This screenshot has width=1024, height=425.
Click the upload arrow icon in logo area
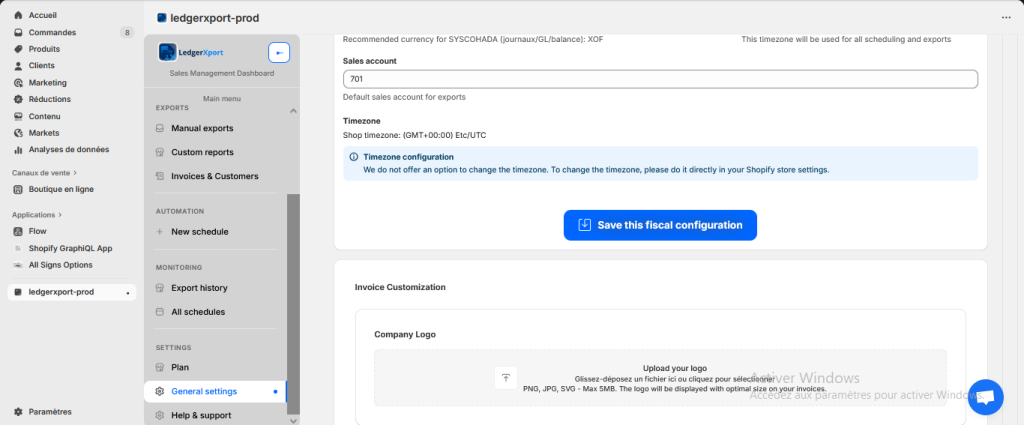pos(506,377)
